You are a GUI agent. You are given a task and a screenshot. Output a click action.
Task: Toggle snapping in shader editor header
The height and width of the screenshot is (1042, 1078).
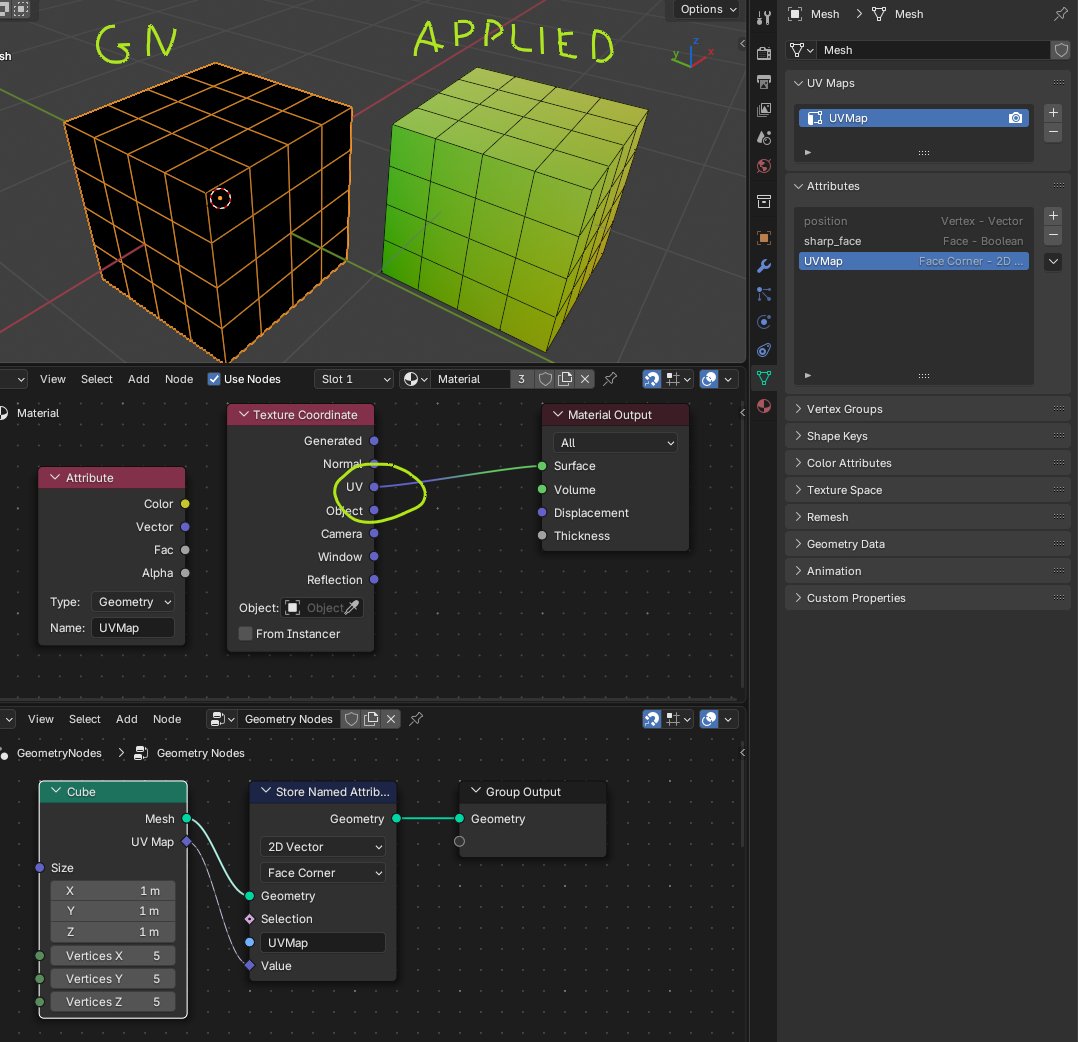[652, 379]
